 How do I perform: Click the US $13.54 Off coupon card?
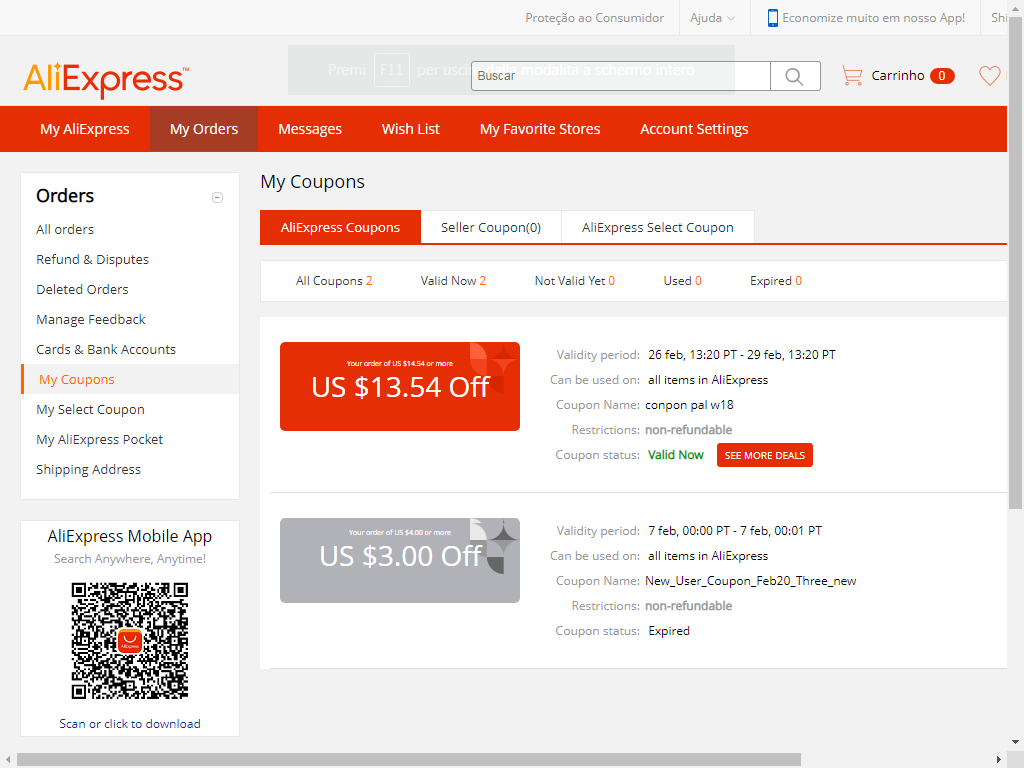pyautogui.click(x=400, y=387)
